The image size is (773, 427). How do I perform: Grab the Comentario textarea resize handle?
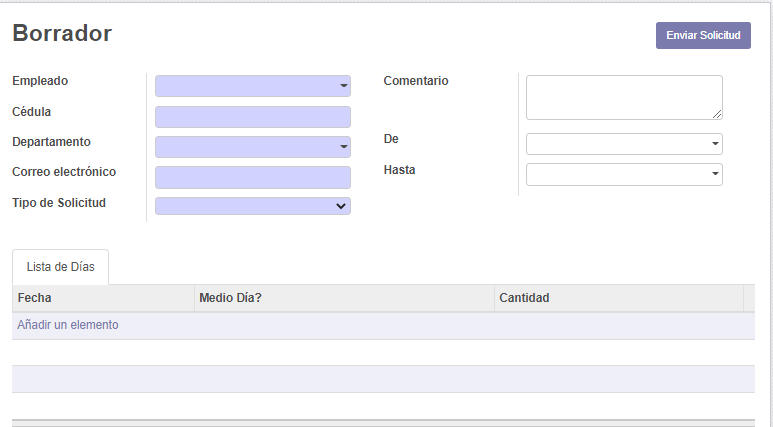(717, 114)
